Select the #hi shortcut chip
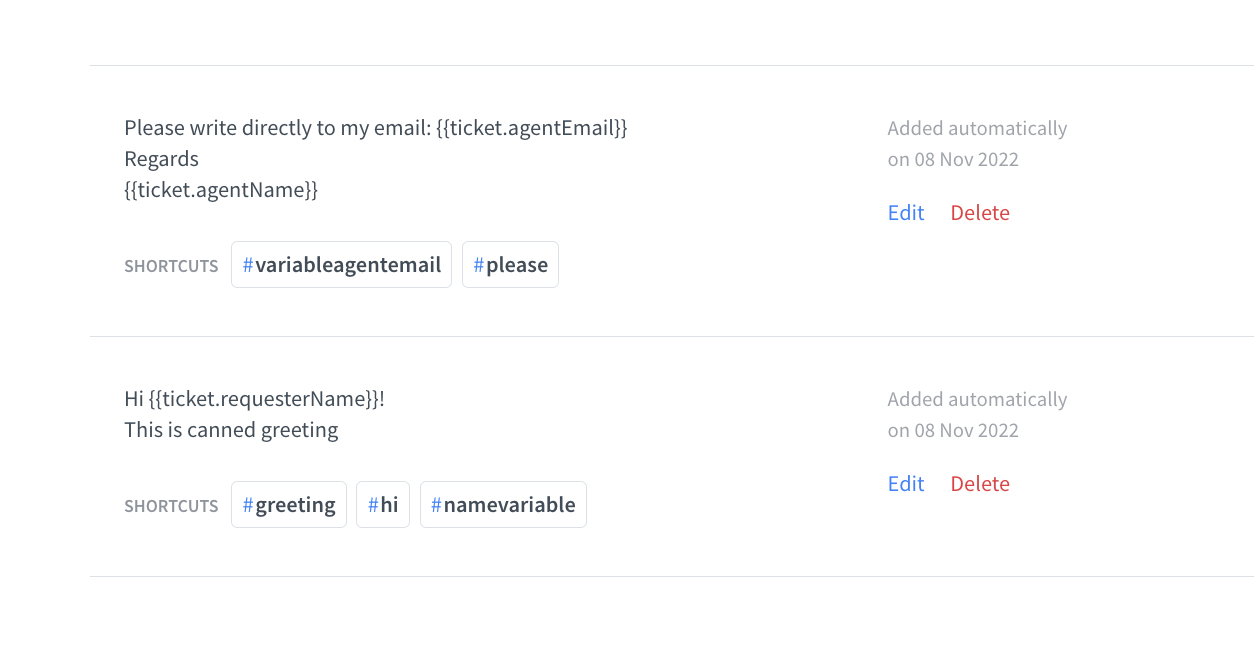Screen dimensions: 1254x670 coord(382,504)
